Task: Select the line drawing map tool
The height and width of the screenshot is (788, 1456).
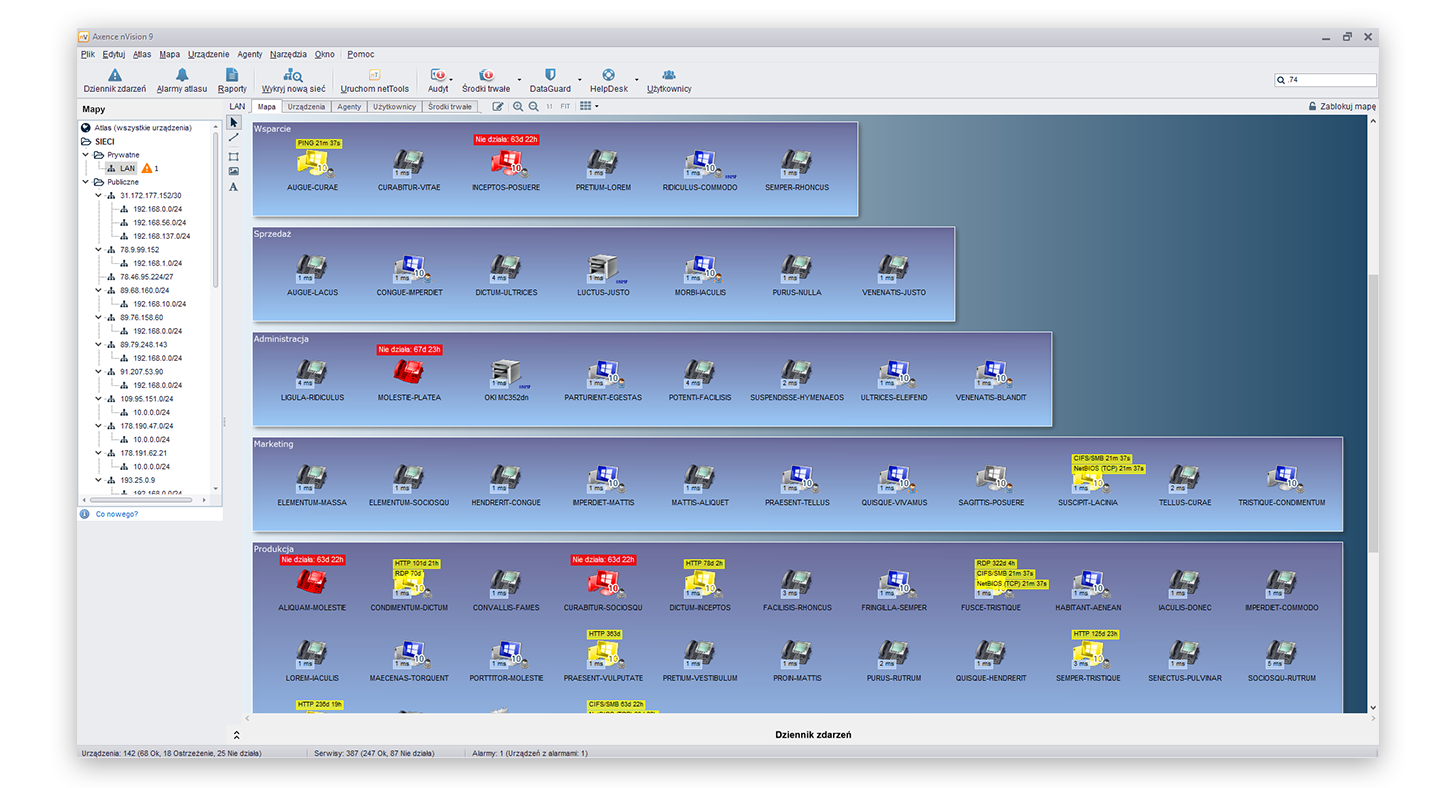Action: pyautogui.click(x=234, y=138)
